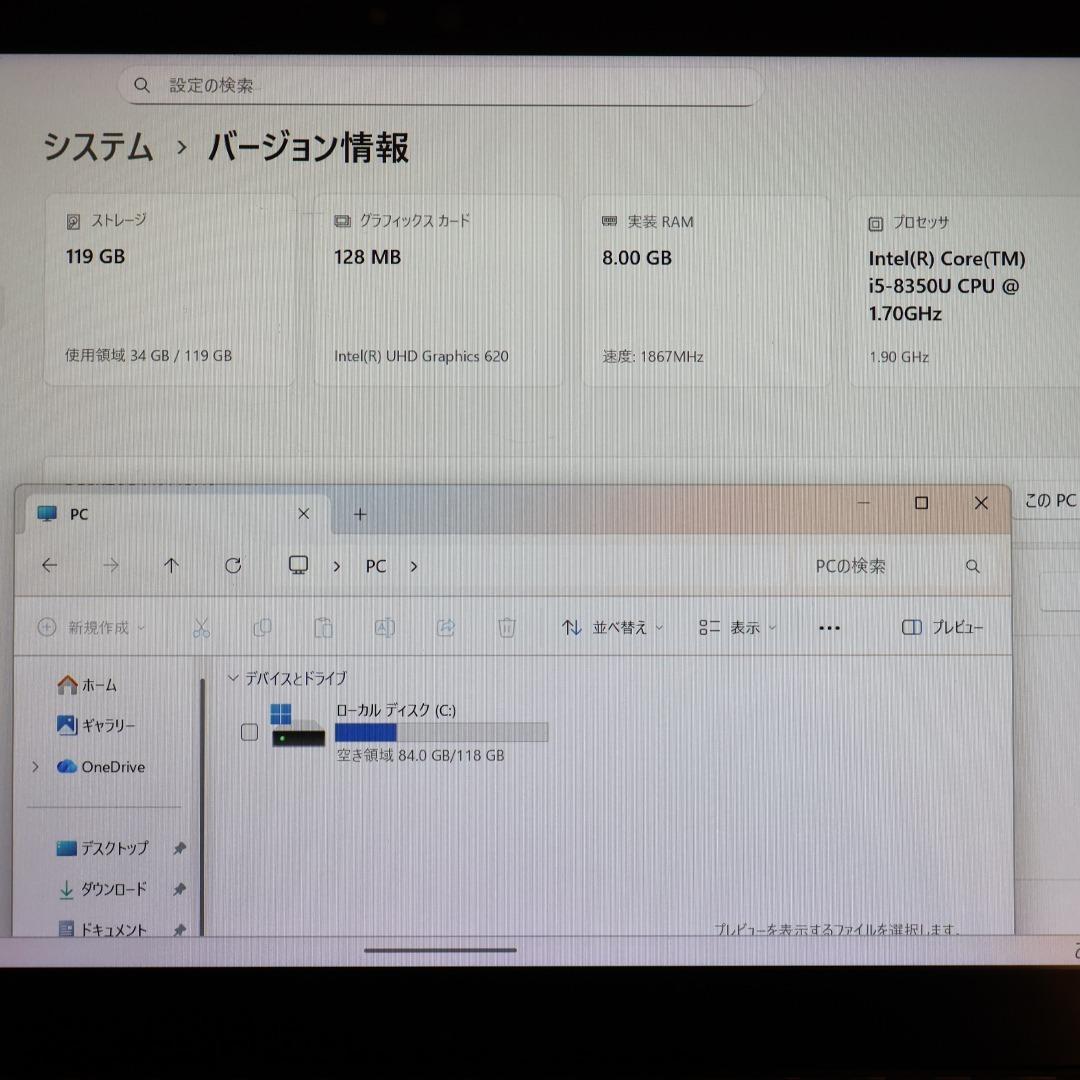The width and height of the screenshot is (1080, 1080).
Task: Open the See more (...) toolbar menu
Action: click(x=829, y=627)
